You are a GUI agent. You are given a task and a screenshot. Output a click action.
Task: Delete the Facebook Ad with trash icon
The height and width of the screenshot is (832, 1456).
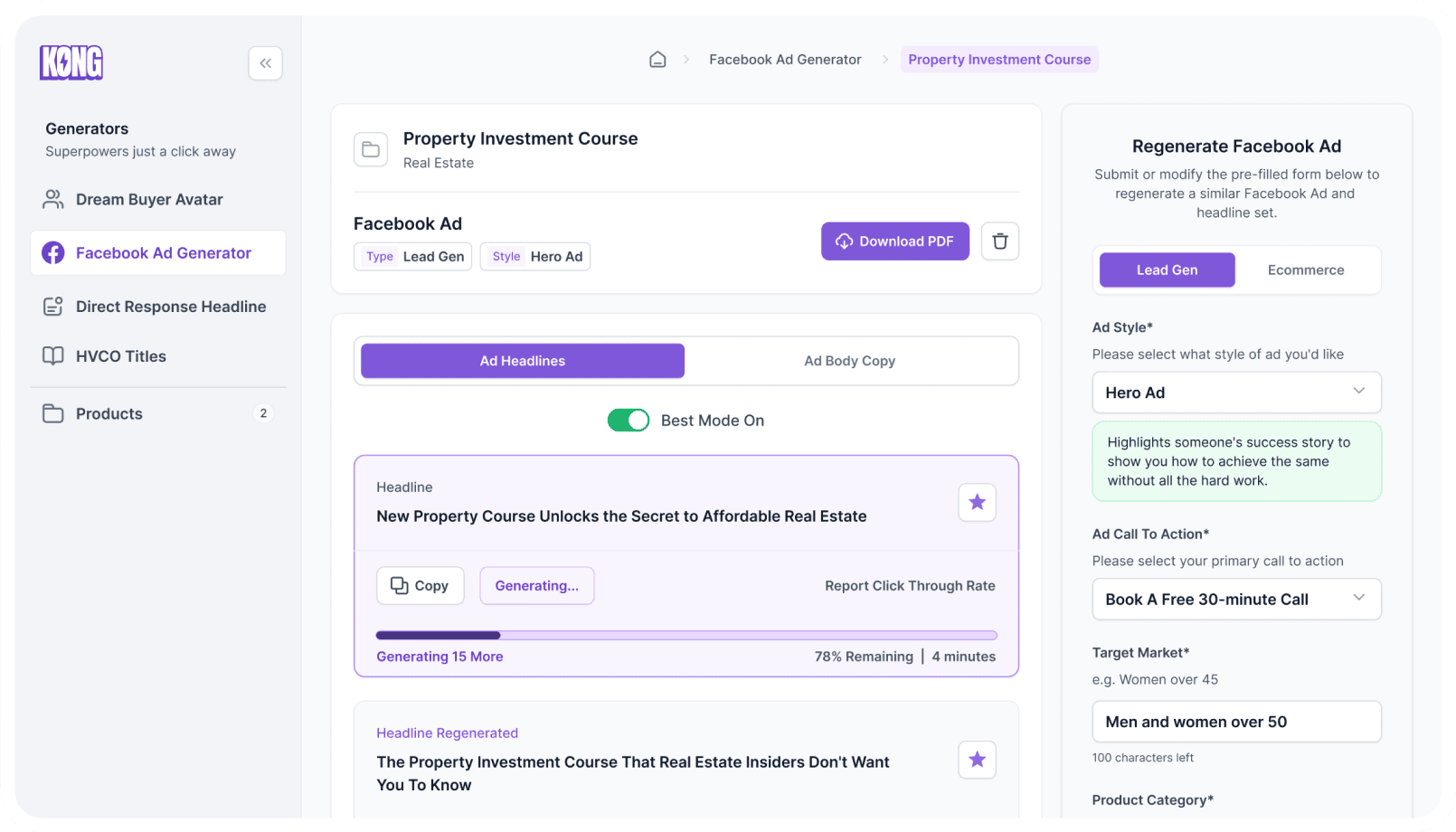click(x=1000, y=241)
